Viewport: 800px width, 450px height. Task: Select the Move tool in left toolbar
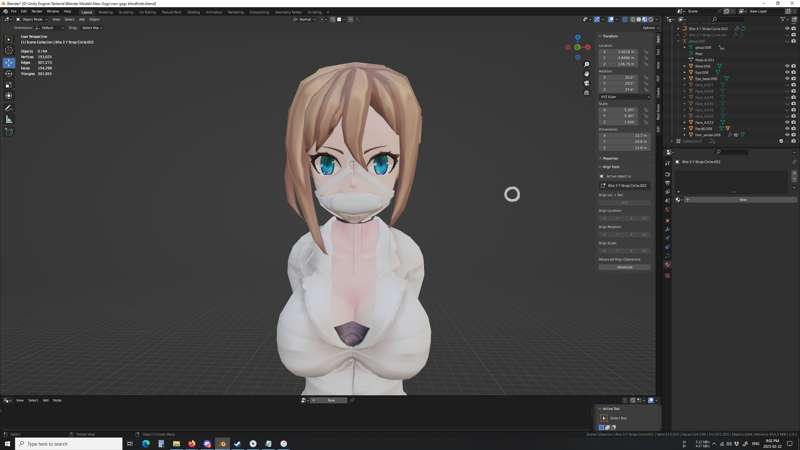(9, 63)
